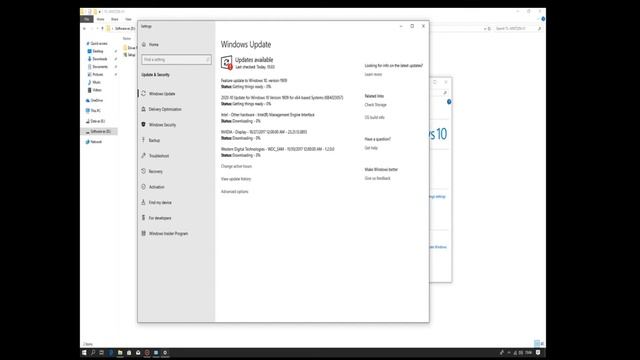Viewport: 640px width, 360px height.
Task: Open the View ribbon tab in File Explorer
Action: 128,19
